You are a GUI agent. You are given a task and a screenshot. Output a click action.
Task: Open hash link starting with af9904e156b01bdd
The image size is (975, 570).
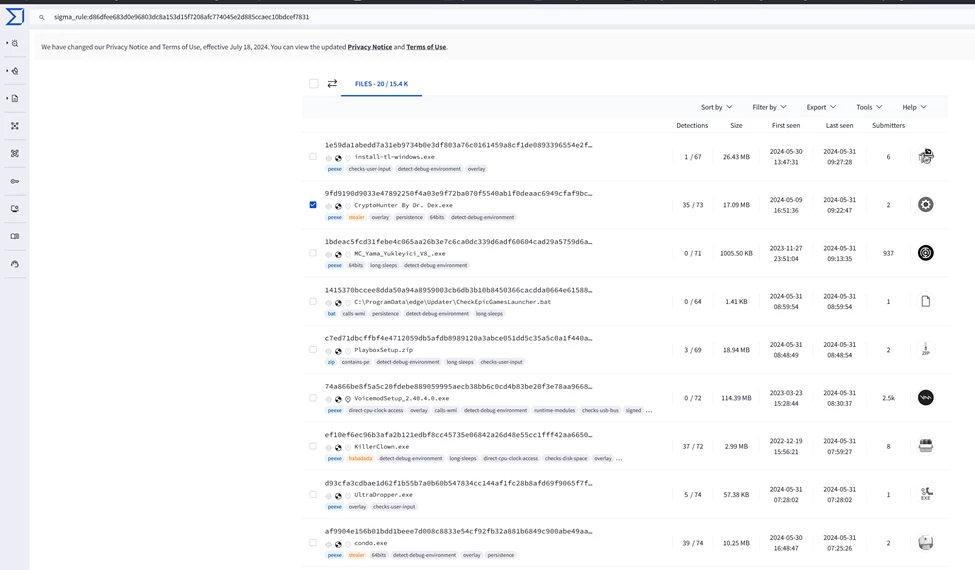coord(458,531)
